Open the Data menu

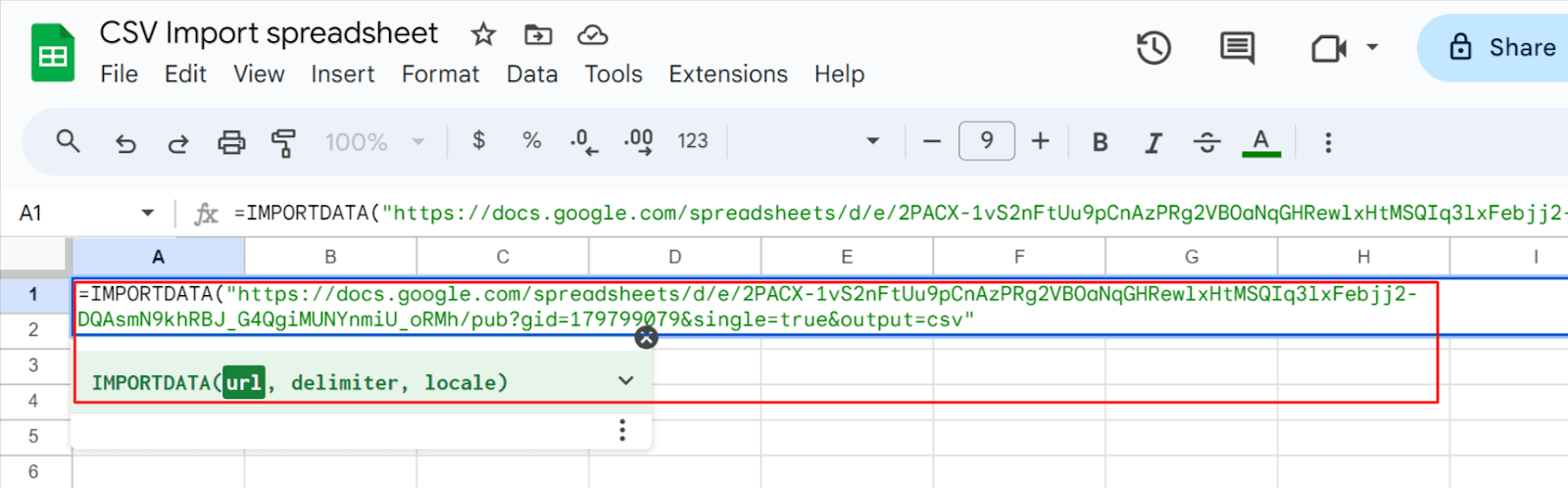tap(532, 74)
